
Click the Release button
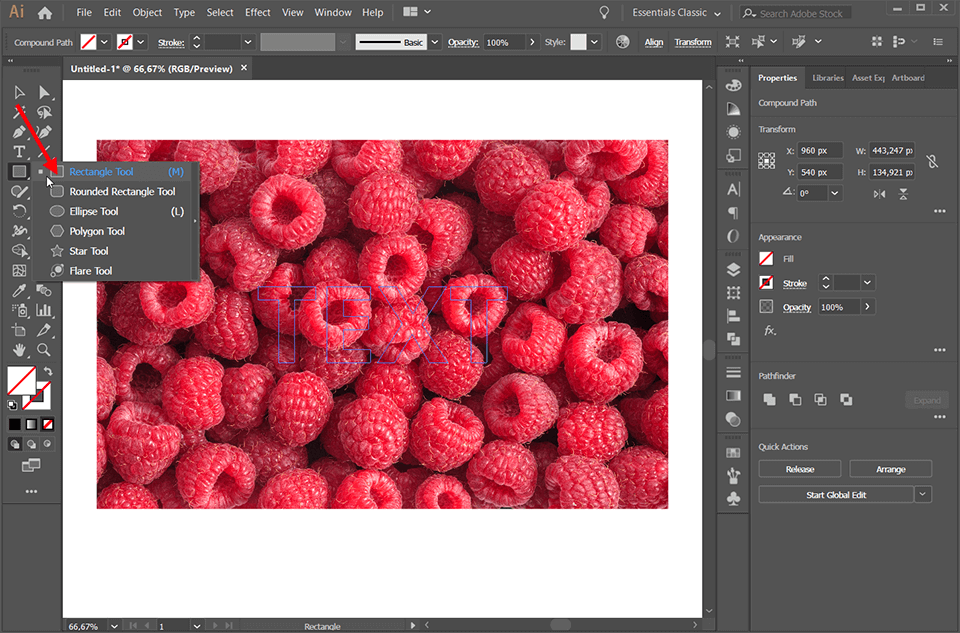coord(799,468)
